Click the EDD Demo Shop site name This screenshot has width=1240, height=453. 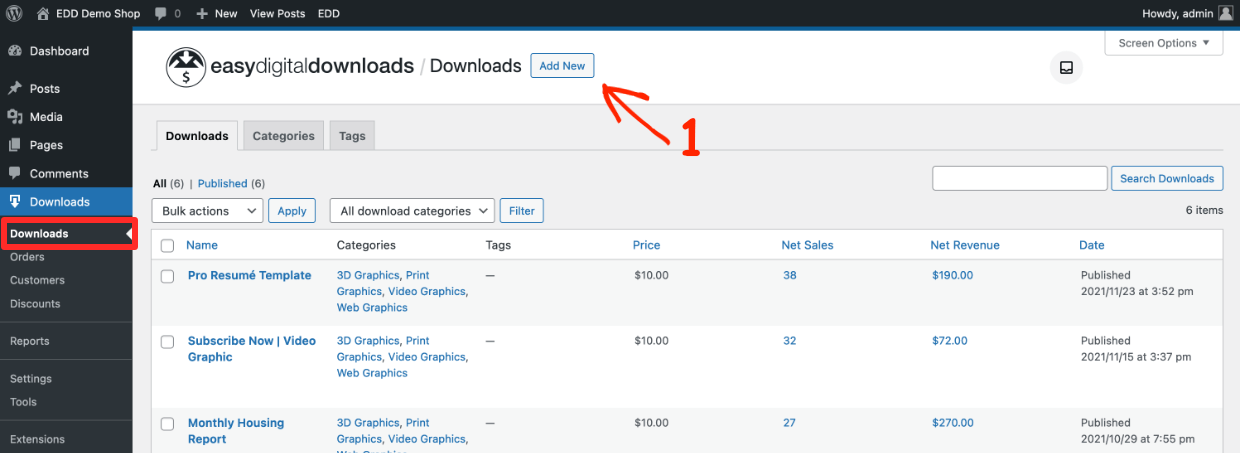click(100, 14)
